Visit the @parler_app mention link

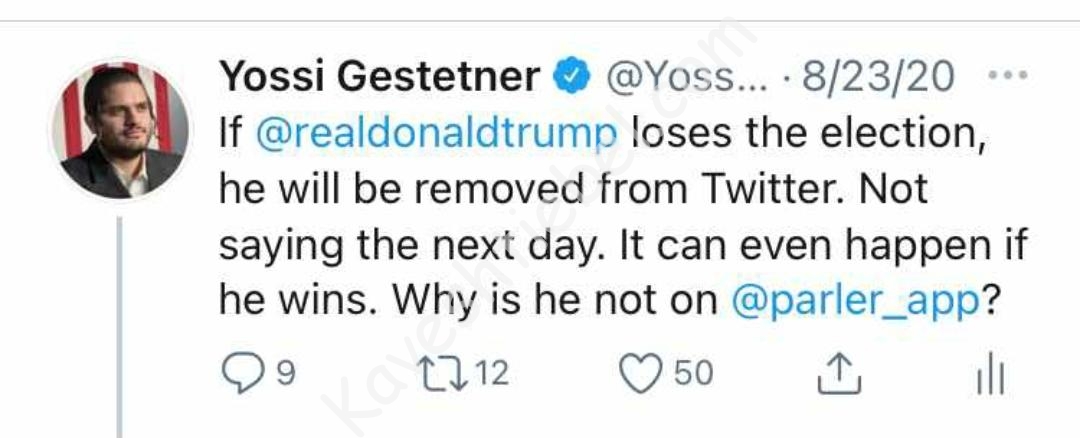coord(853,303)
